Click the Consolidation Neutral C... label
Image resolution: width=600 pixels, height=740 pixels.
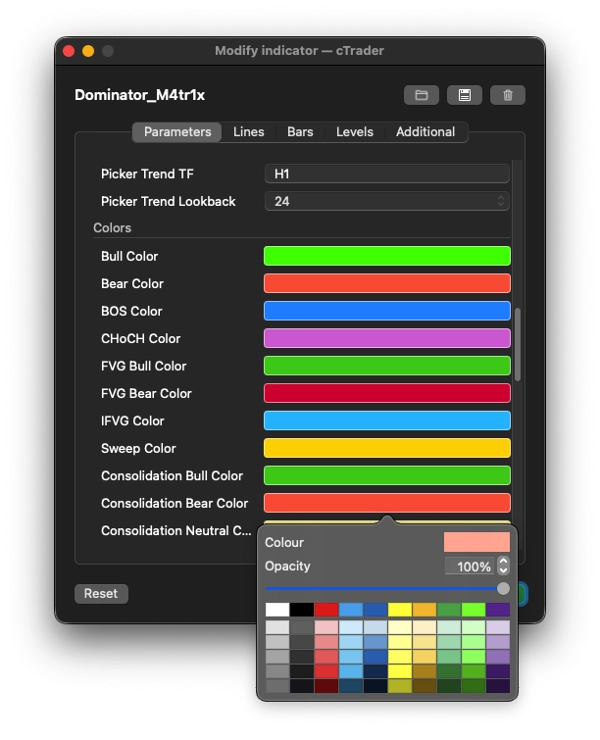click(176, 531)
